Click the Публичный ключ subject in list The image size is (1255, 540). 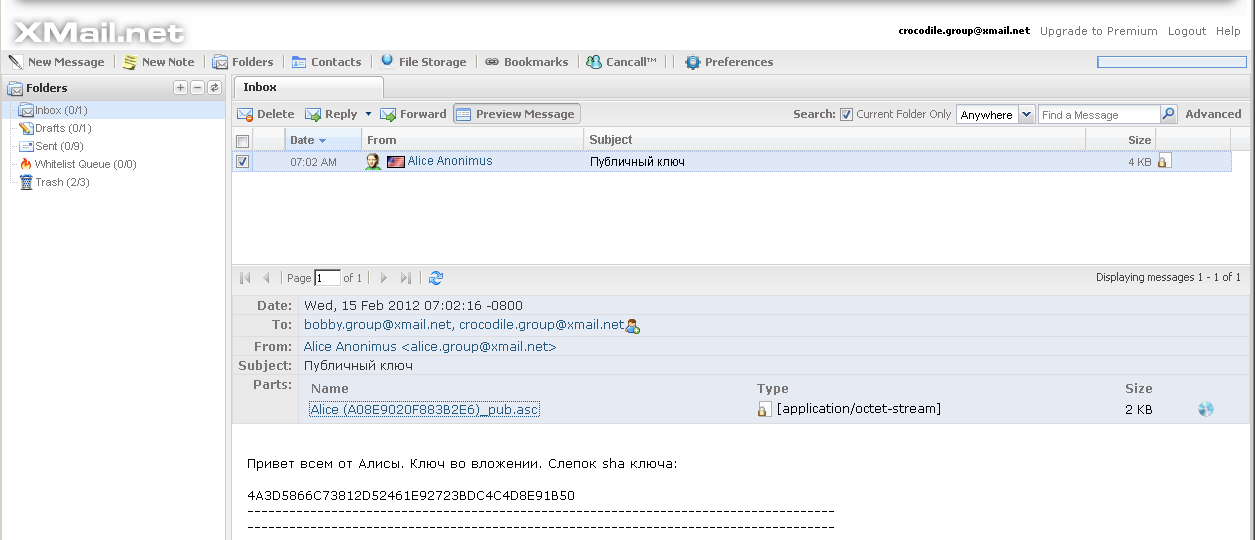pos(637,161)
